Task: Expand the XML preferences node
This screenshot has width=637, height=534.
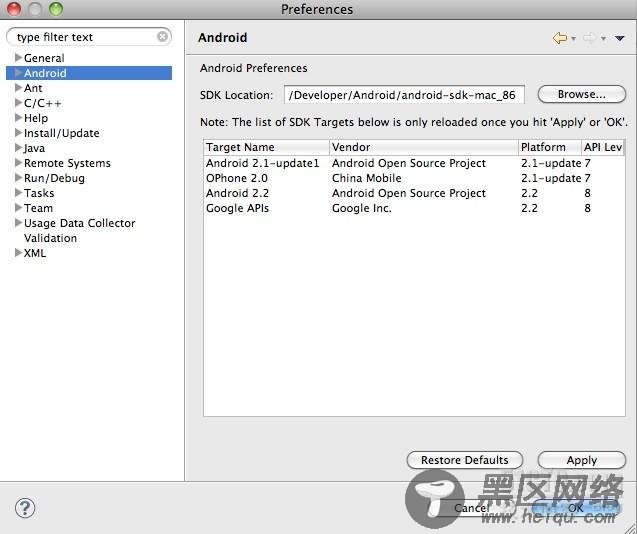Action: (18, 253)
